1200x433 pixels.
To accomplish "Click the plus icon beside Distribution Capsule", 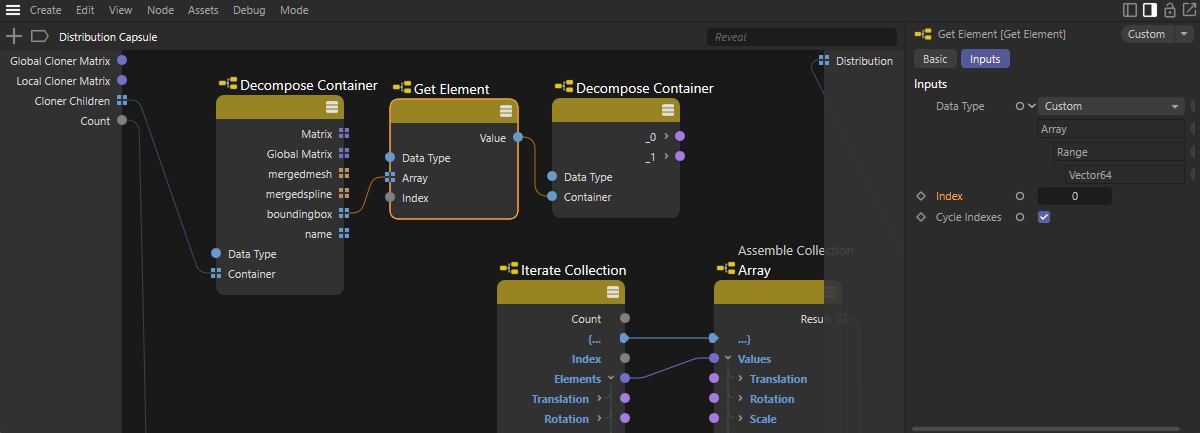I will pyautogui.click(x=14, y=36).
